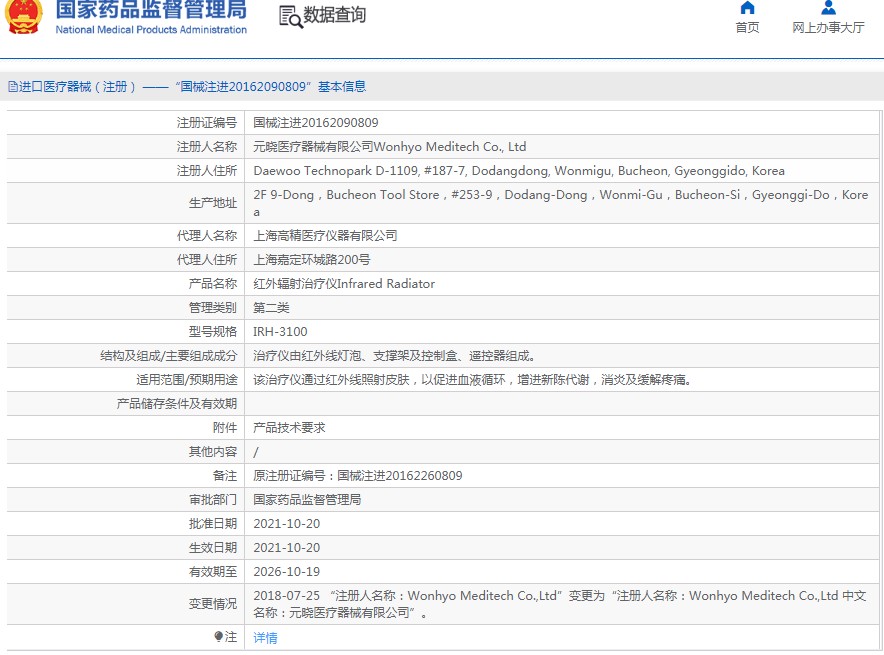Click the user icon above 网上办事大厅

(828, 8)
